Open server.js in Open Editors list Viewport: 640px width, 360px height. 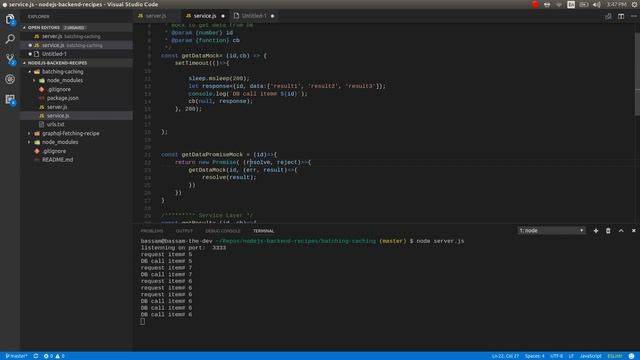tap(76, 36)
